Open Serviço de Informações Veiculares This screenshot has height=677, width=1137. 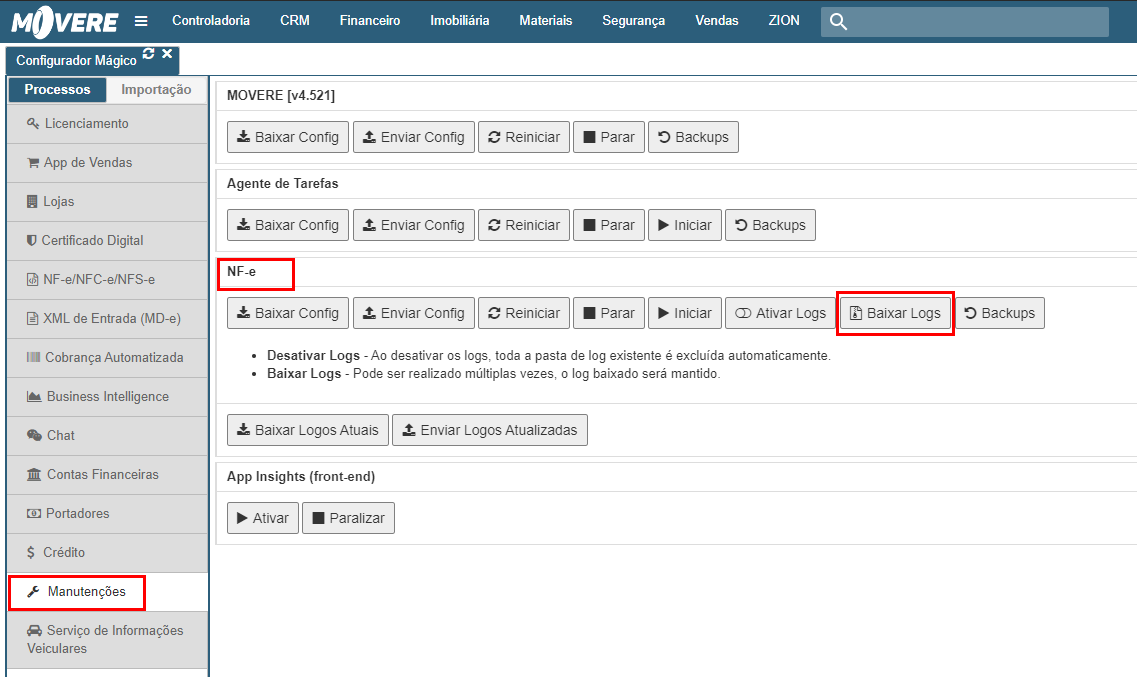107,640
